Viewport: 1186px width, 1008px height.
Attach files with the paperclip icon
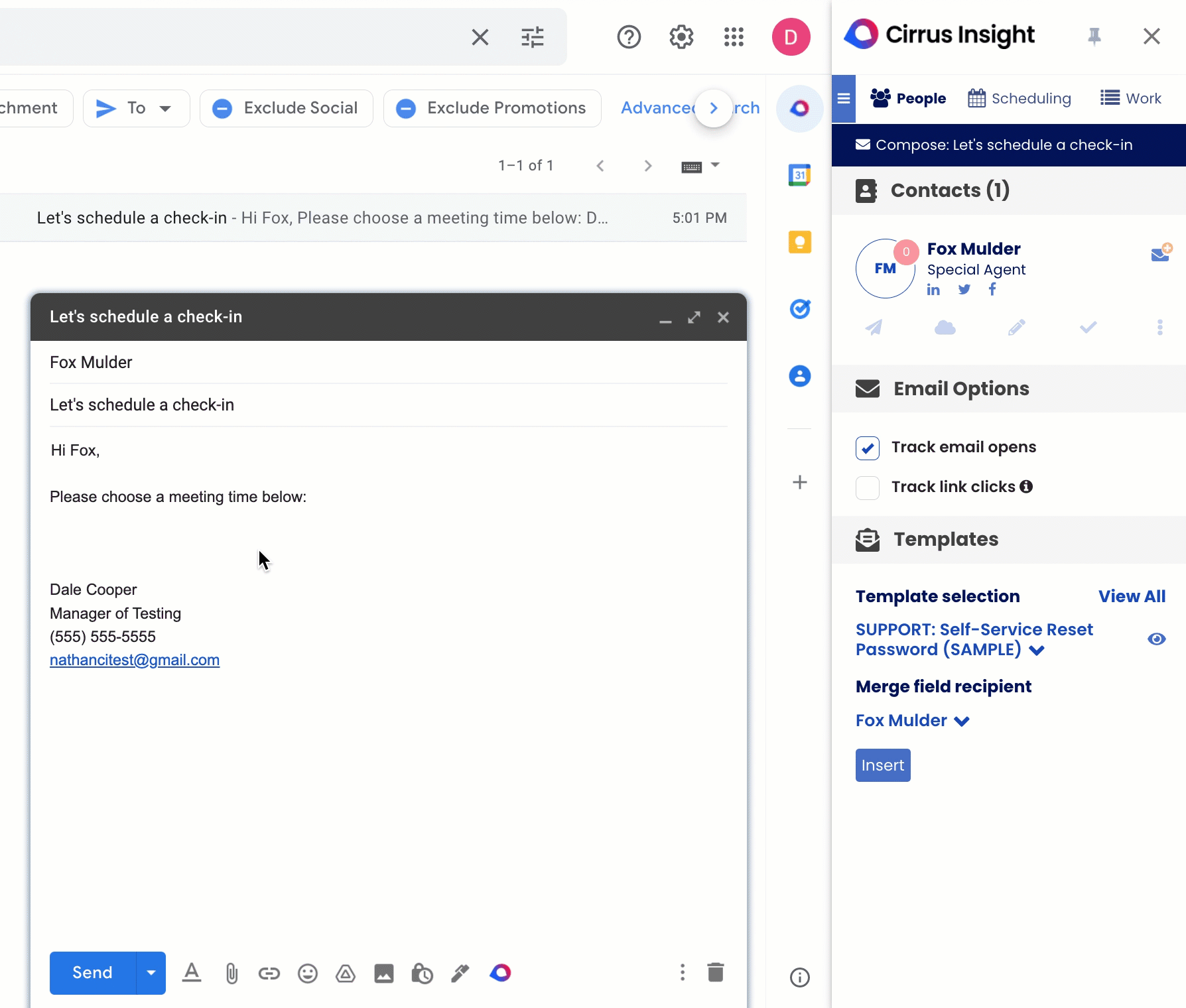[231, 974]
